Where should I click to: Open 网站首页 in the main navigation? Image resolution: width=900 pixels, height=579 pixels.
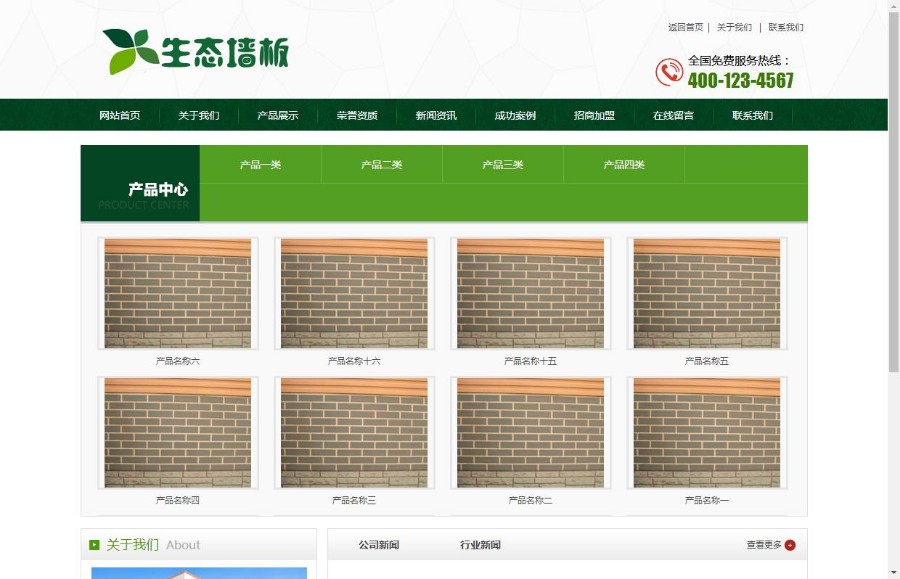coord(119,115)
